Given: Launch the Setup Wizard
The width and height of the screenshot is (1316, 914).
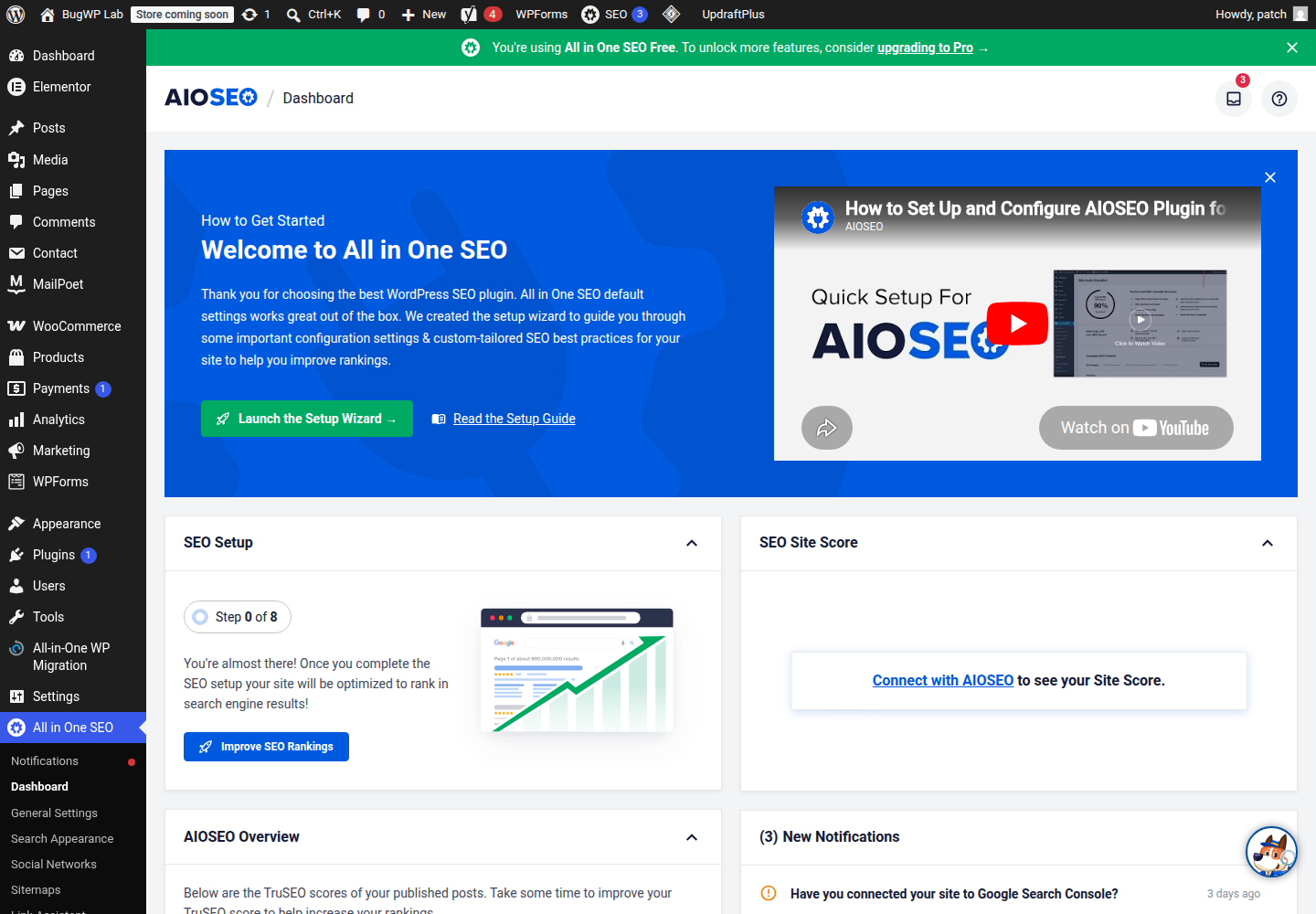Looking at the screenshot, I should (307, 419).
